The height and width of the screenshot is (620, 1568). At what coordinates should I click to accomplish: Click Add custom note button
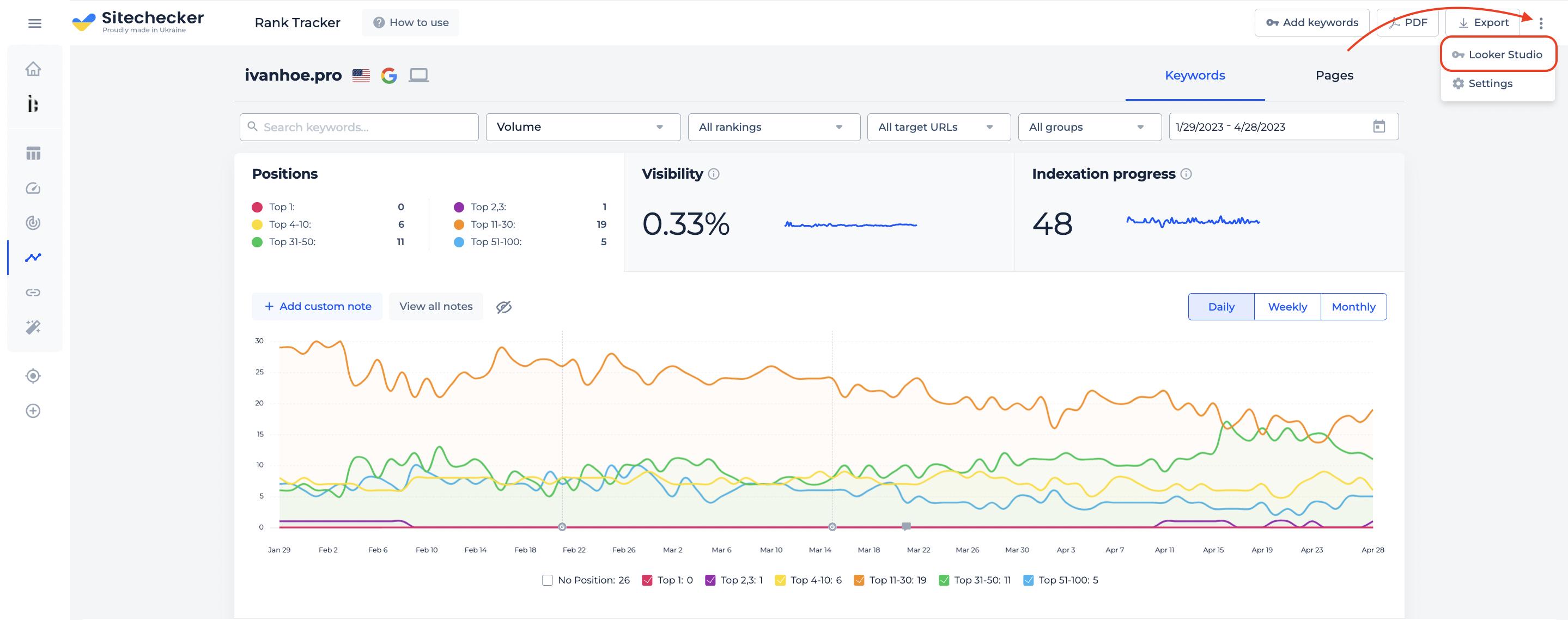(317, 307)
